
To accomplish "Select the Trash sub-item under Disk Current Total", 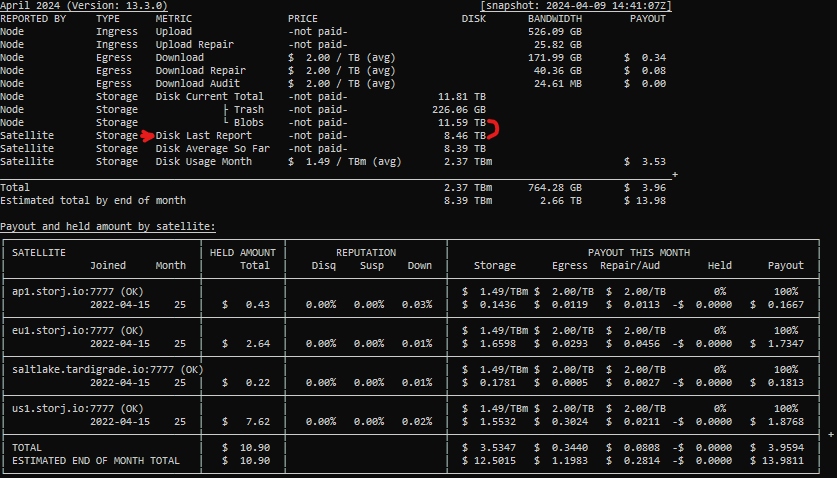I will pos(249,109).
